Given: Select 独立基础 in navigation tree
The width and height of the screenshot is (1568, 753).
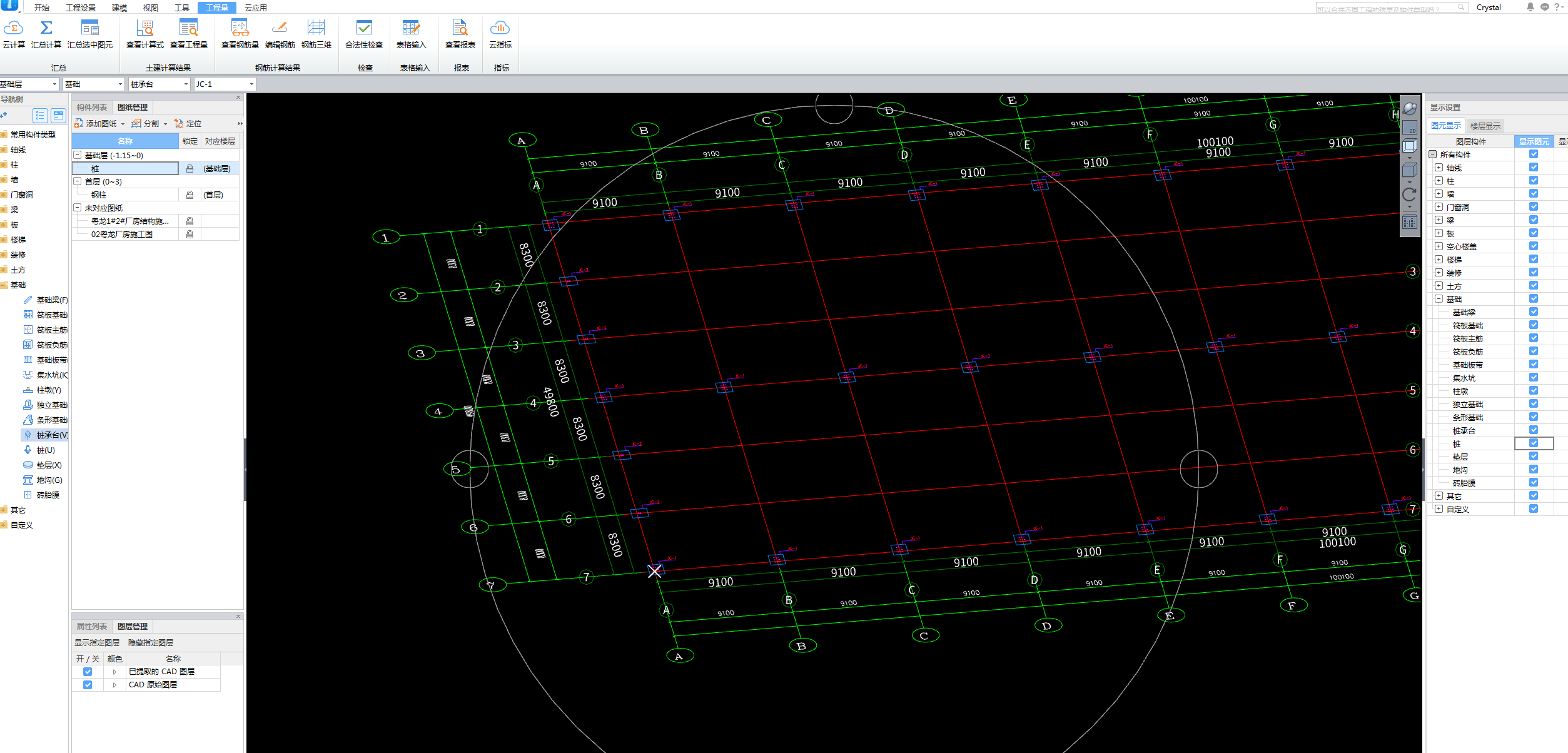Looking at the screenshot, I should click(x=45, y=405).
